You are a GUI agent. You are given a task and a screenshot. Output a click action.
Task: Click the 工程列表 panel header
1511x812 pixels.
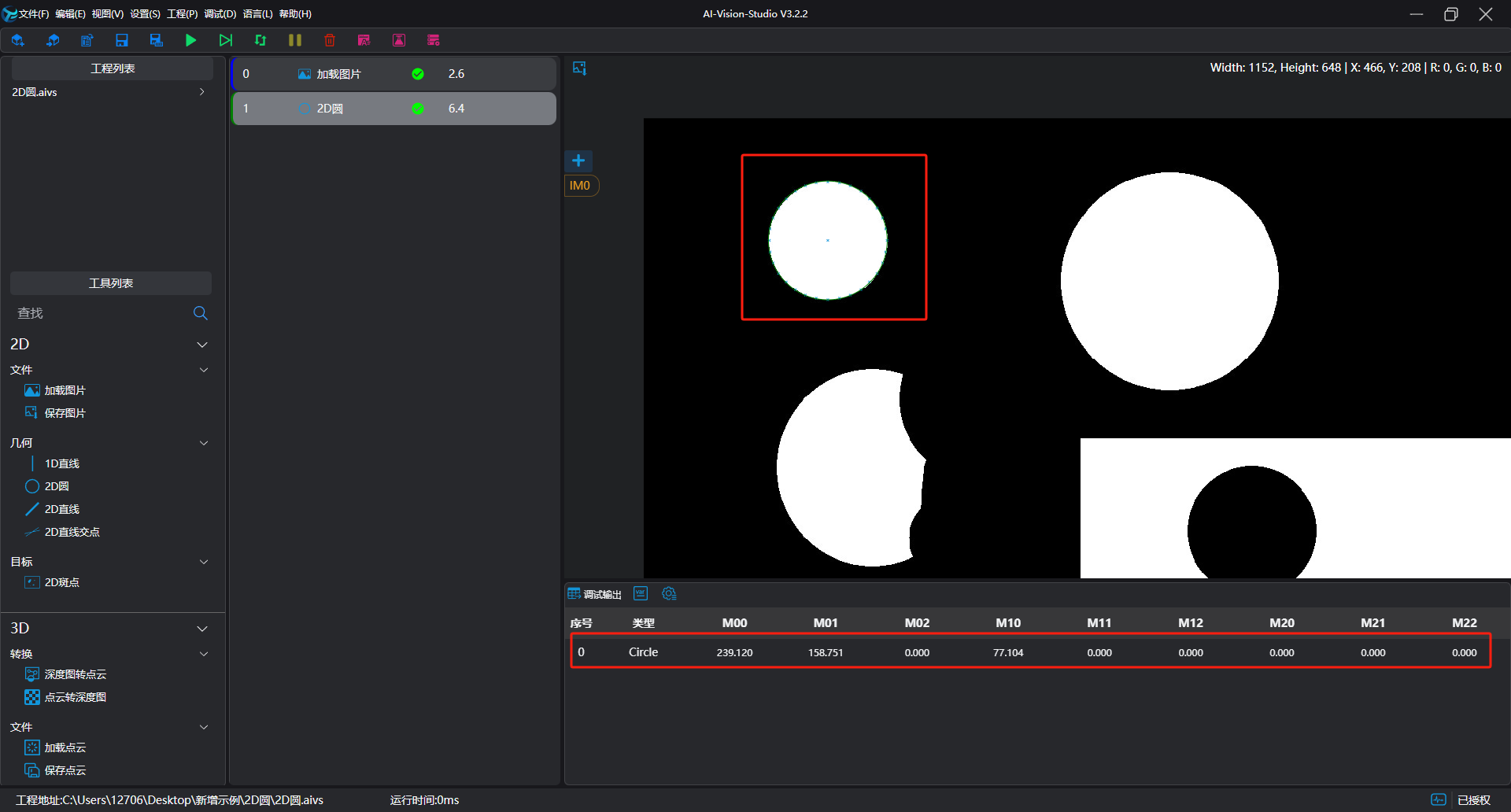pos(113,68)
